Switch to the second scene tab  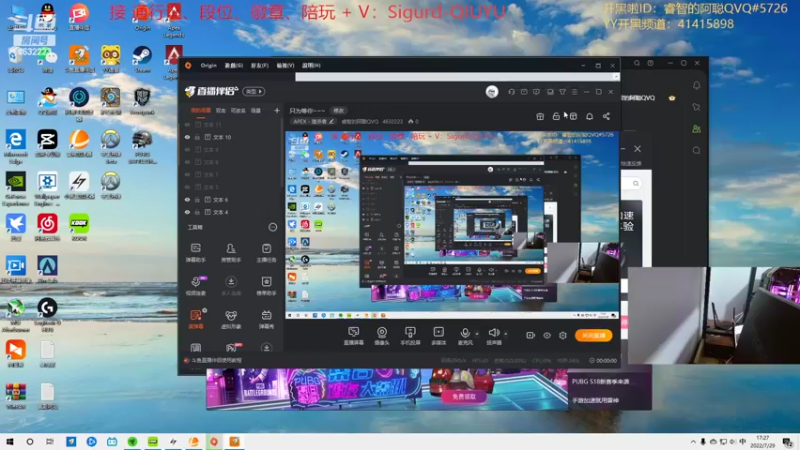220,110
